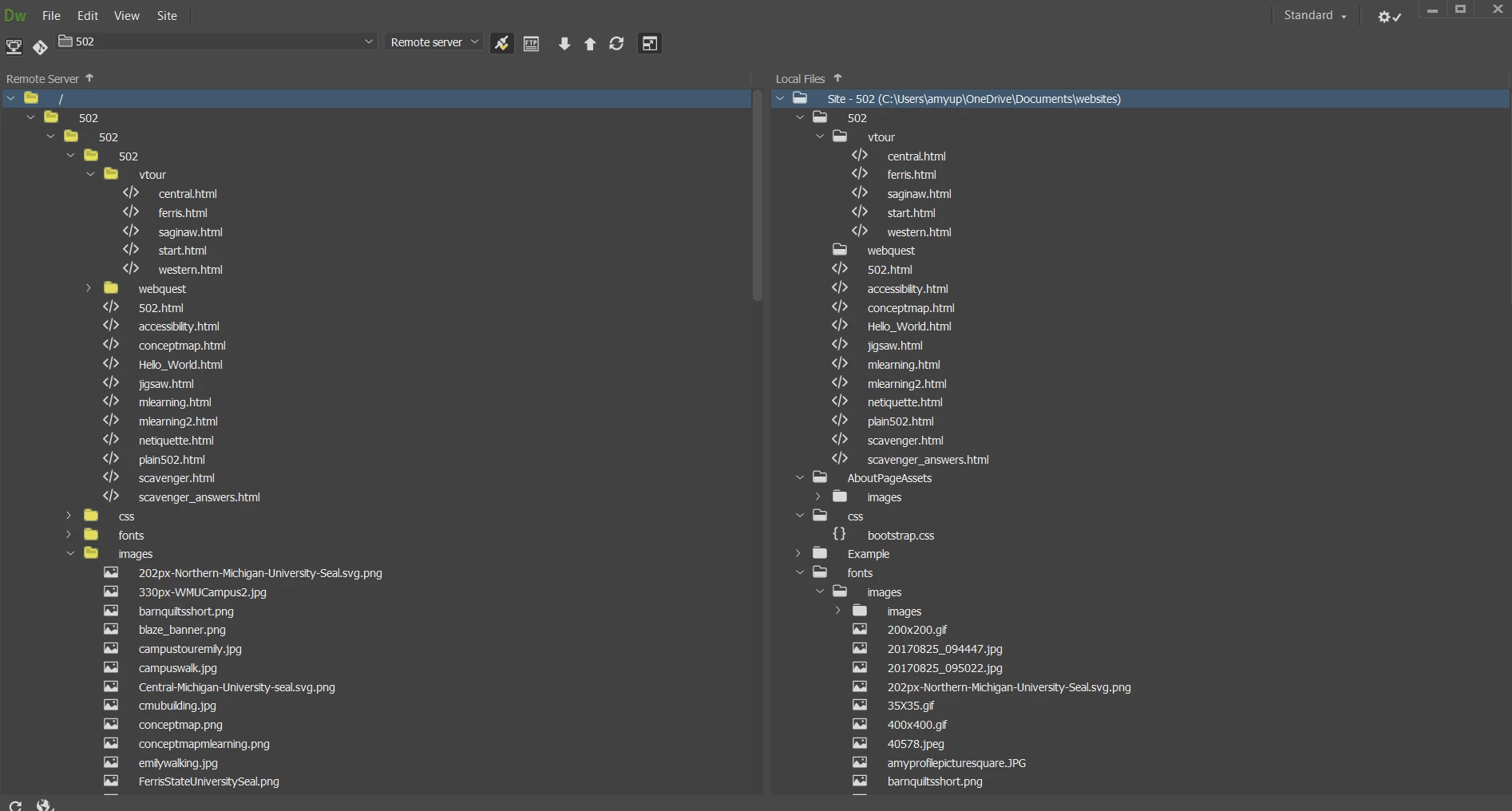Collapse the local vtour folder
Viewport: 1512px width, 811px height.
tap(819, 136)
